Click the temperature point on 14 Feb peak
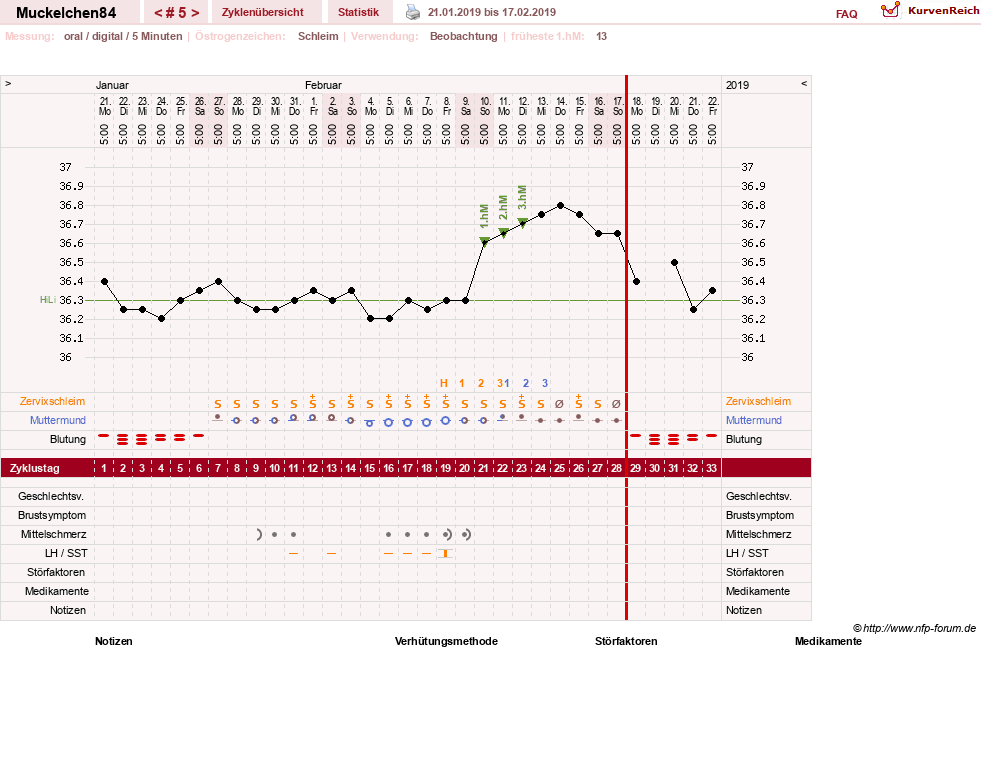This screenshot has height=760, width=981. [560, 205]
